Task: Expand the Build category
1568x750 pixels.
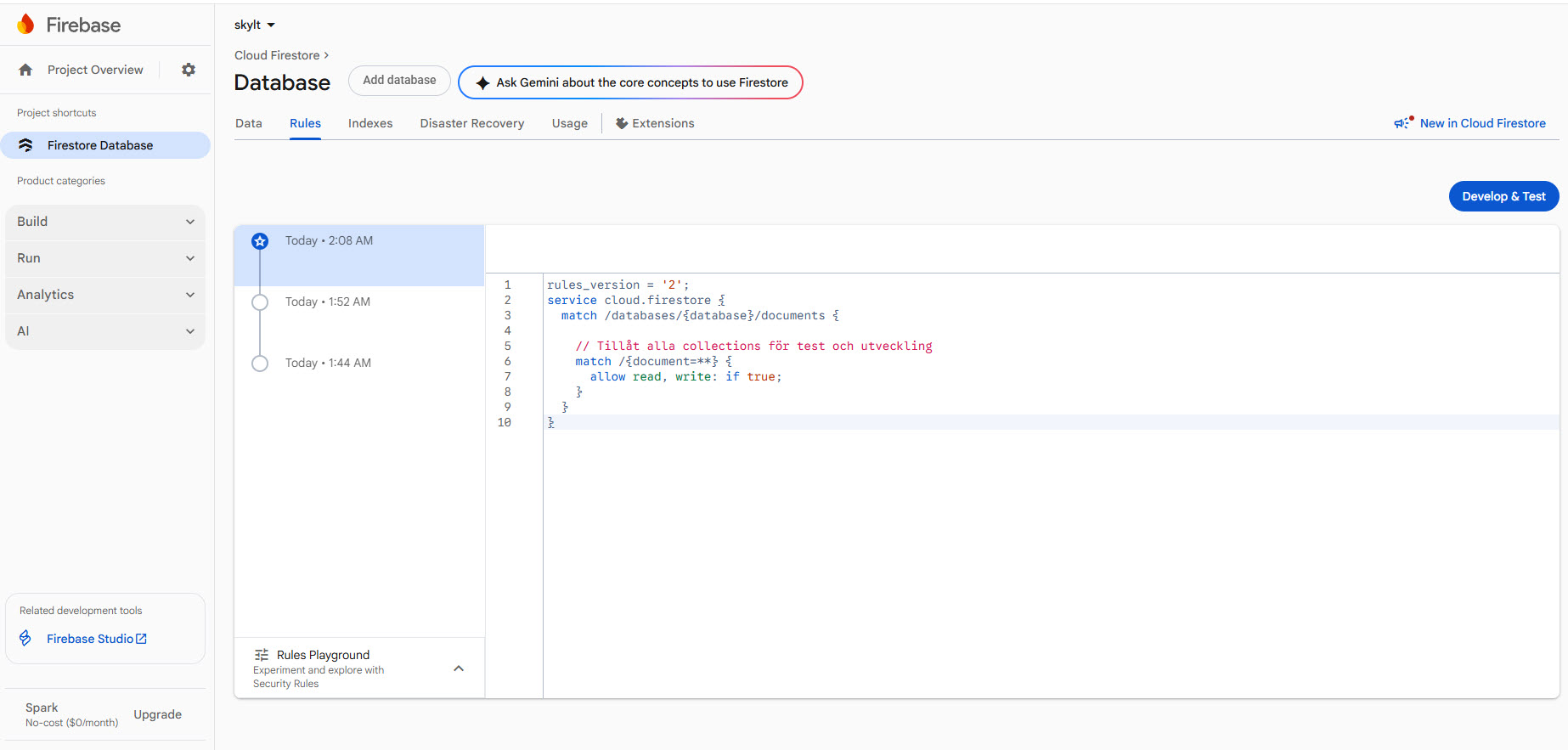Action: point(105,222)
